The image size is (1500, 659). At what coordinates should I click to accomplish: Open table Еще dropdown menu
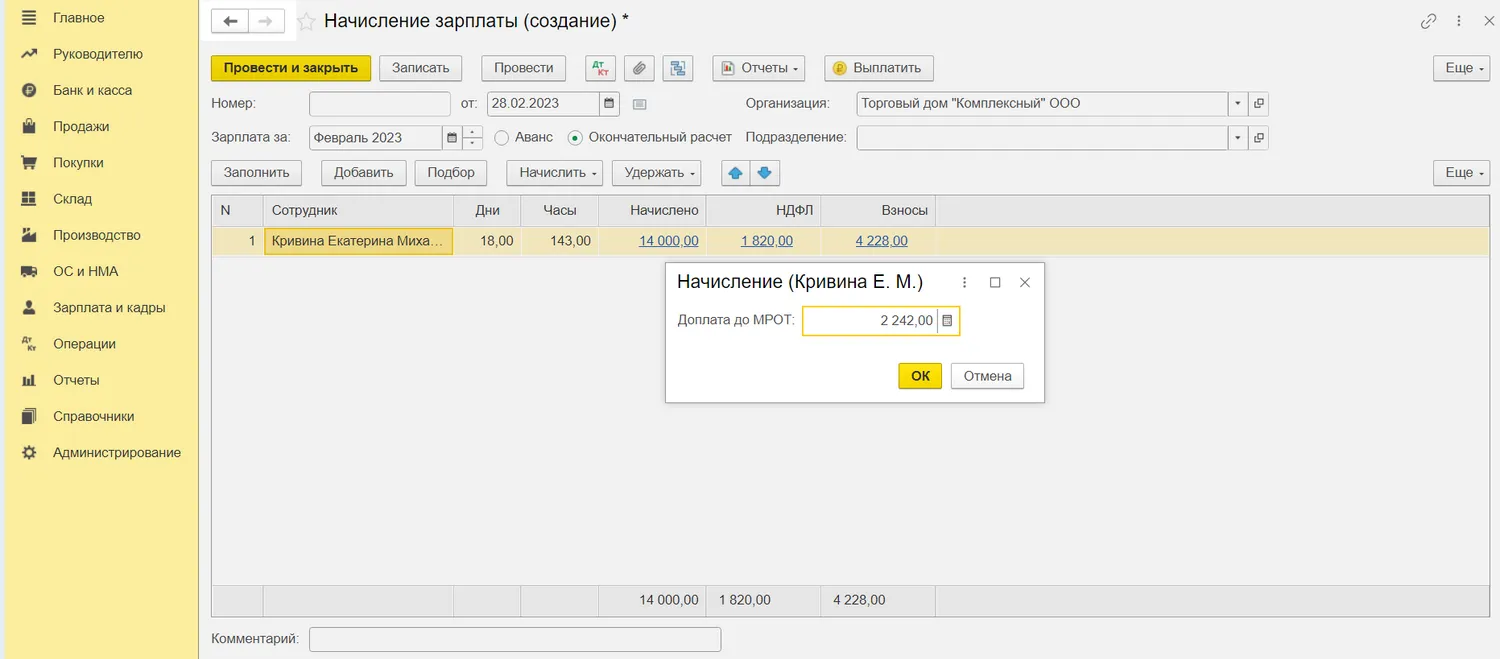(1461, 172)
